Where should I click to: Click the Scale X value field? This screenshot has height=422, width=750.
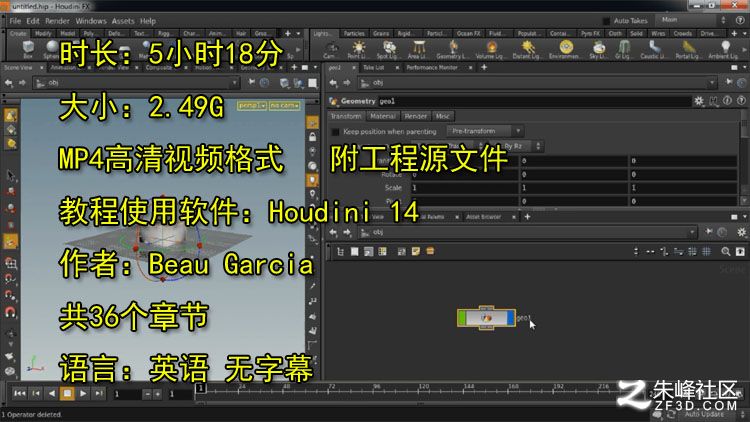(464, 188)
